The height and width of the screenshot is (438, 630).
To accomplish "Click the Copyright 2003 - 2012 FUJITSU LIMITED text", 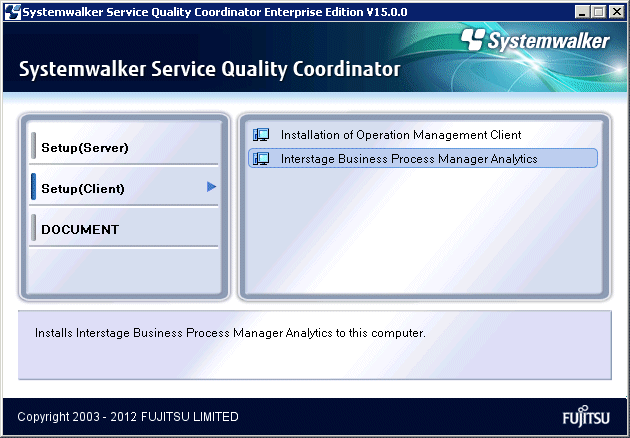I will coord(128,417).
